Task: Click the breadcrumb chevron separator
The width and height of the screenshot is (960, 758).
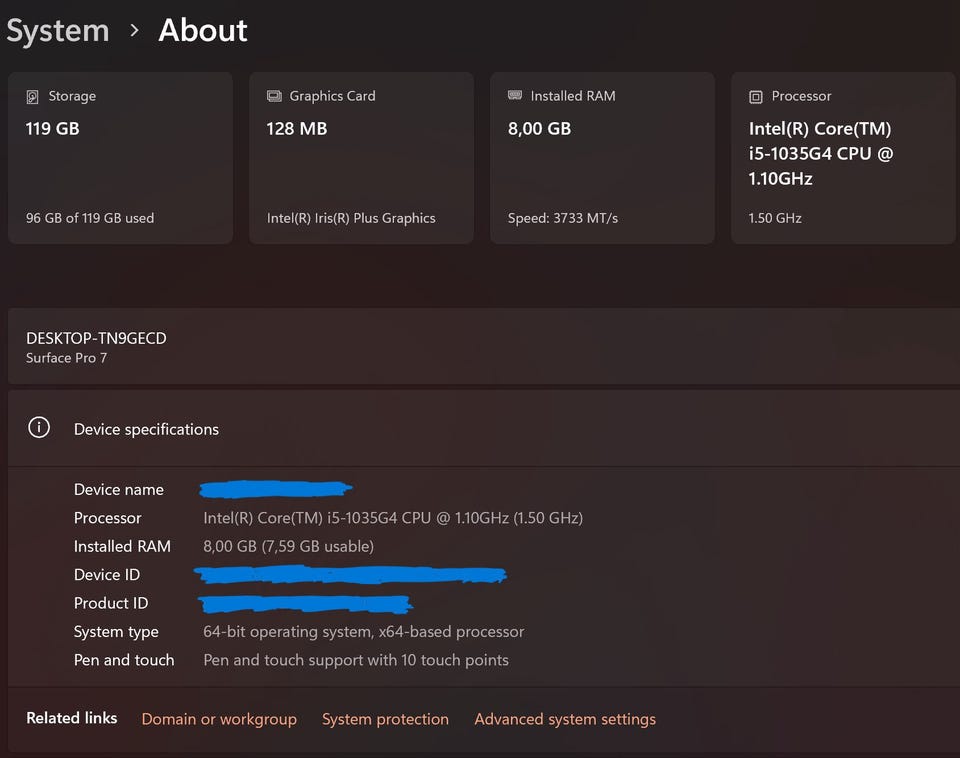Action: (135, 30)
